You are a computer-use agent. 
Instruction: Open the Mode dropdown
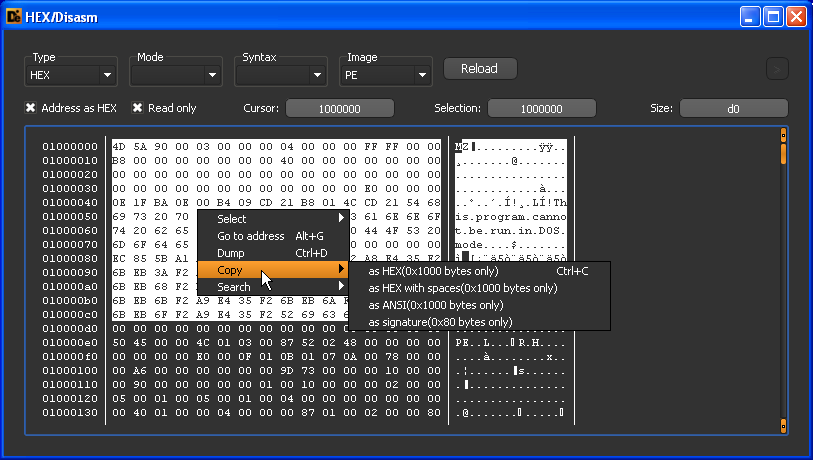click(177, 74)
